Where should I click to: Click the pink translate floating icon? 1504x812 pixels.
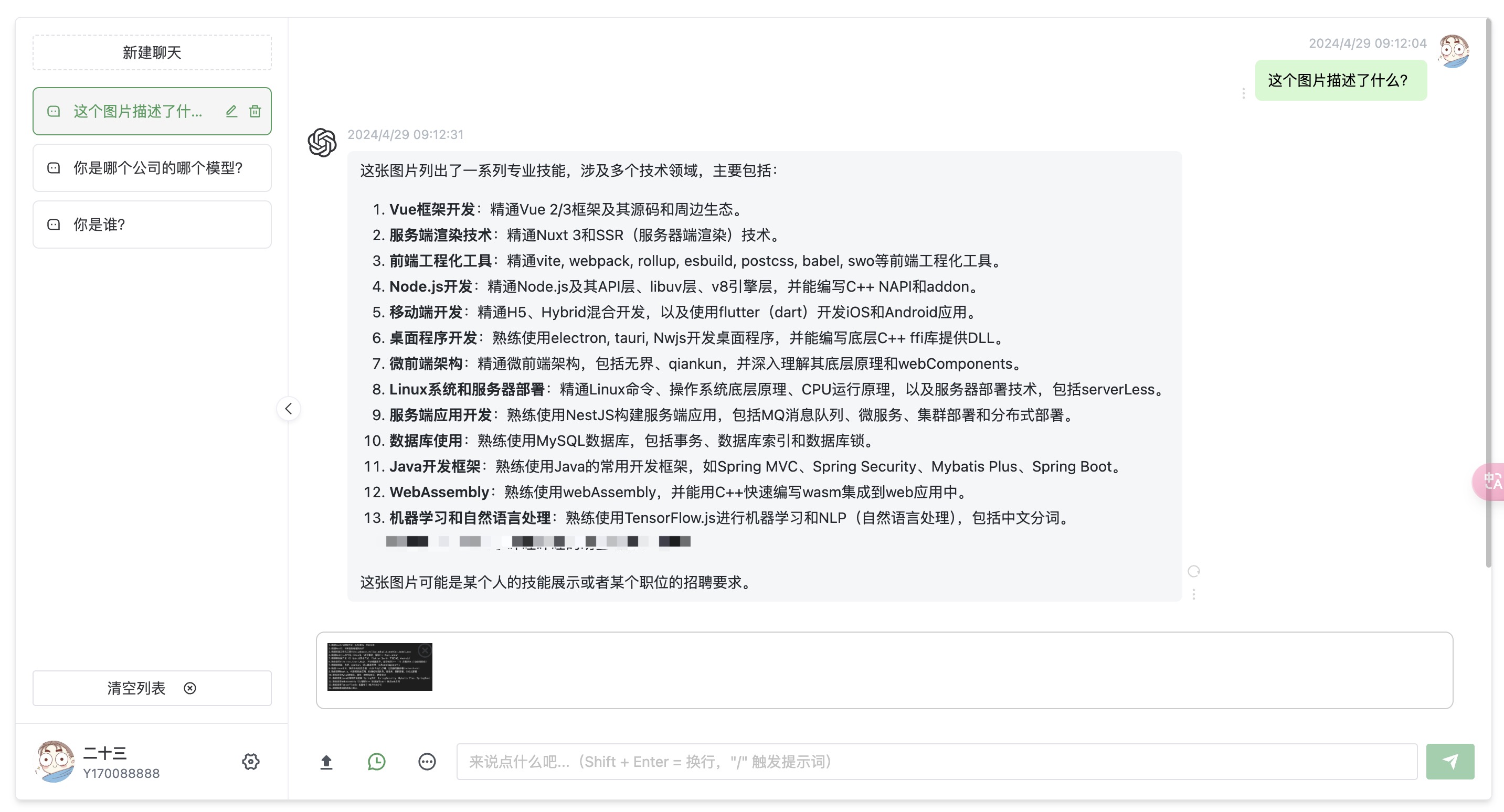1490,482
